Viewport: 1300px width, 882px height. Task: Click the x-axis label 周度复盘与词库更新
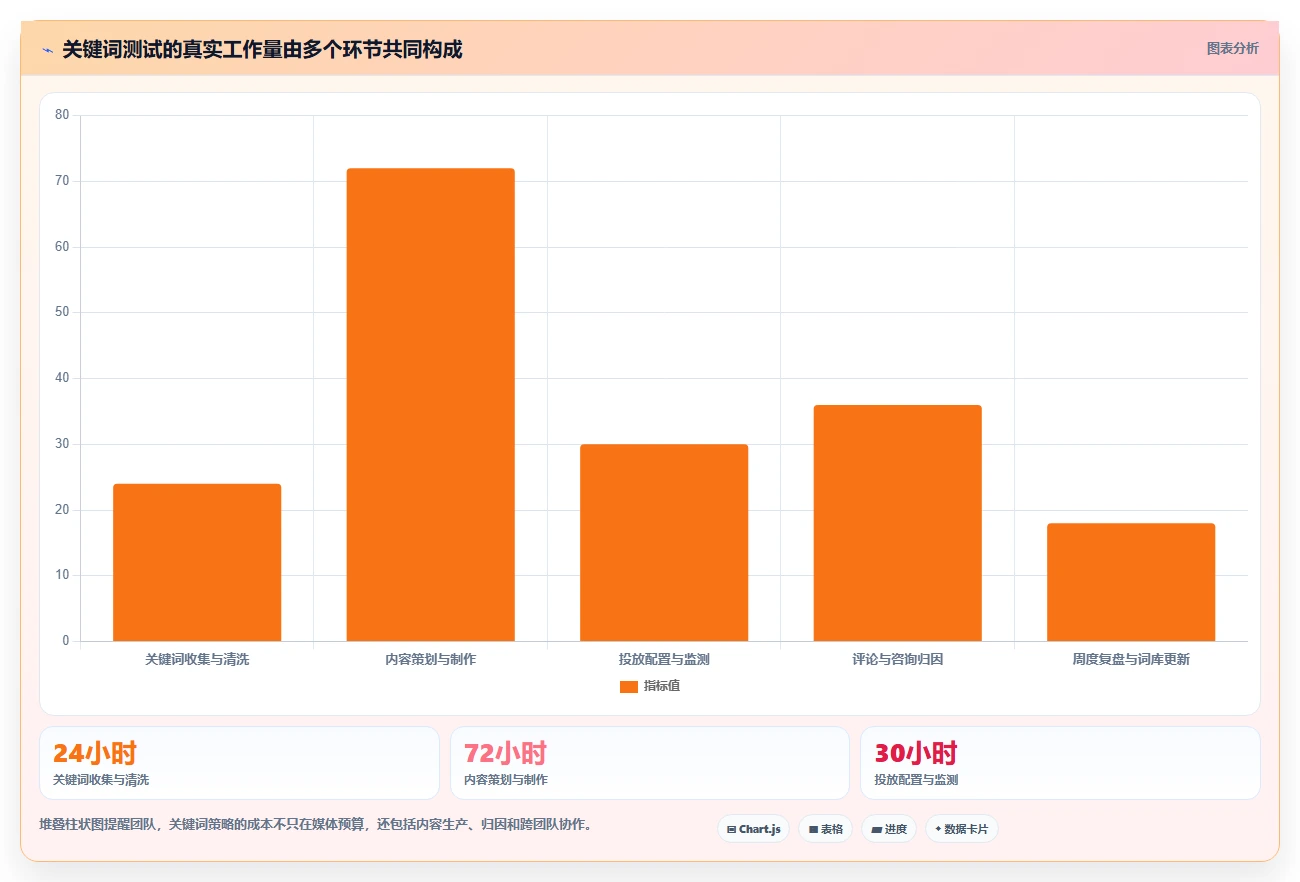[1131, 660]
